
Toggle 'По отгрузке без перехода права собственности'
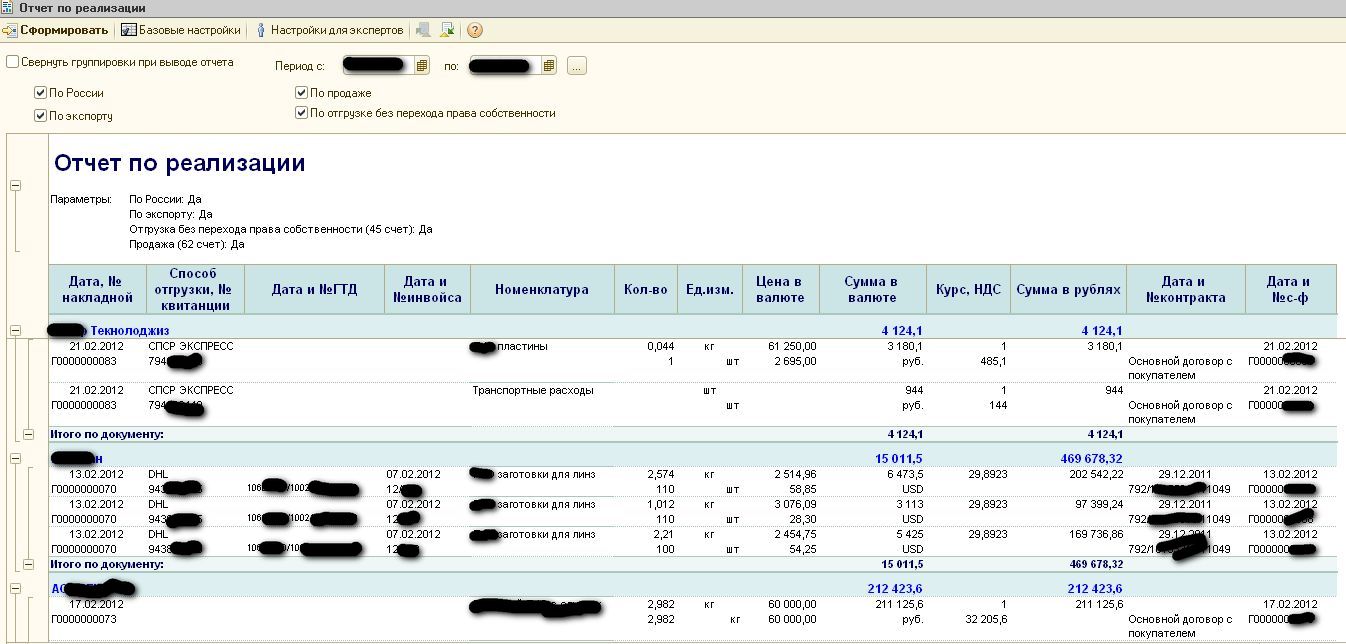pyautogui.click(x=301, y=113)
